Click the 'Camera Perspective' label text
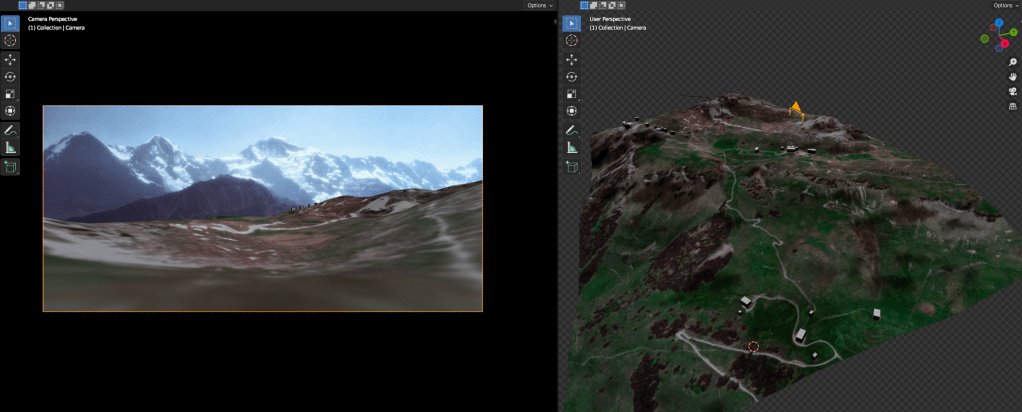The width and height of the screenshot is (1022, 412). click(x=52, y=20)
